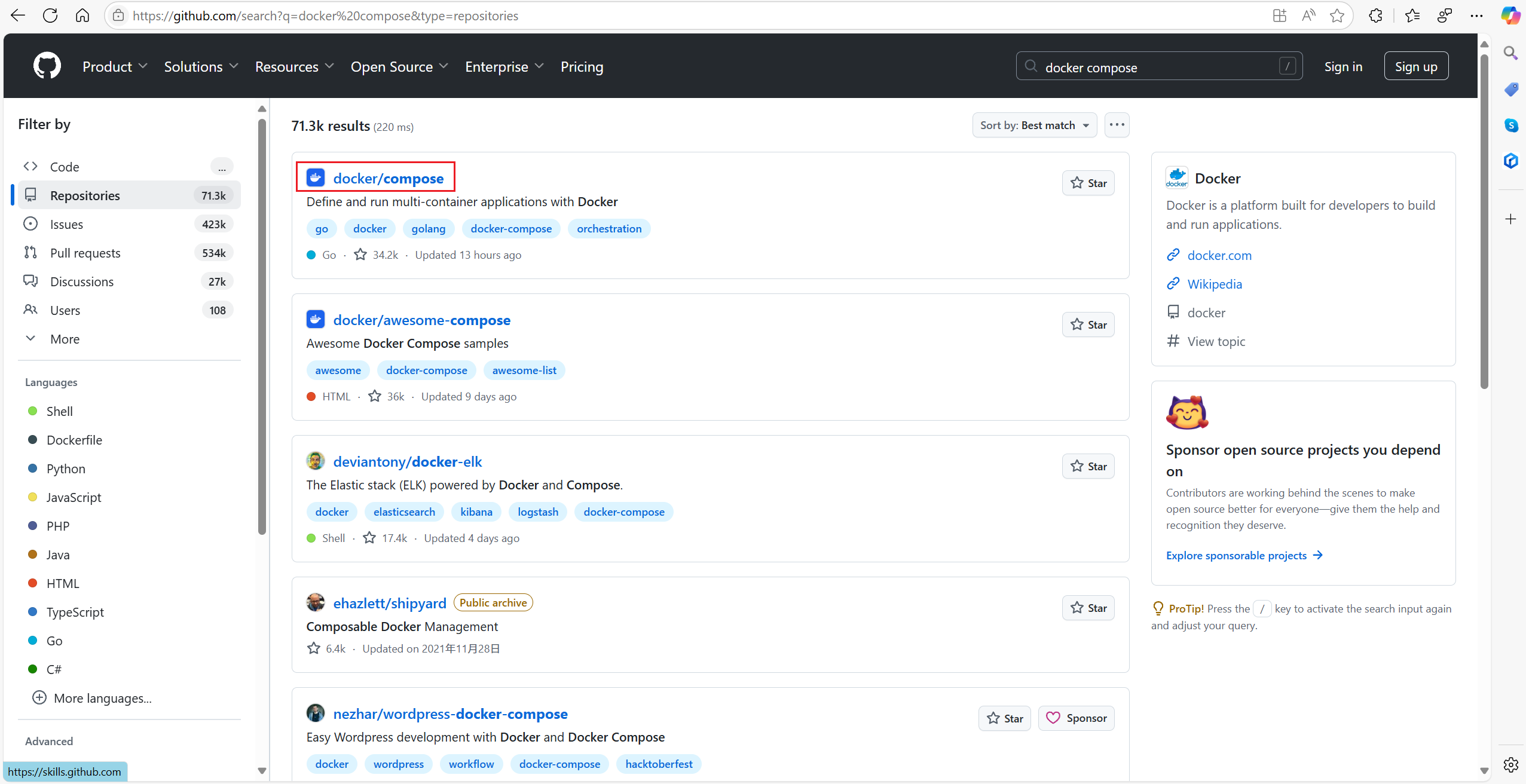Screen dimensions: 1526x784
Task: Click the GitHub Octocat logo
Action: pos(47,66)
